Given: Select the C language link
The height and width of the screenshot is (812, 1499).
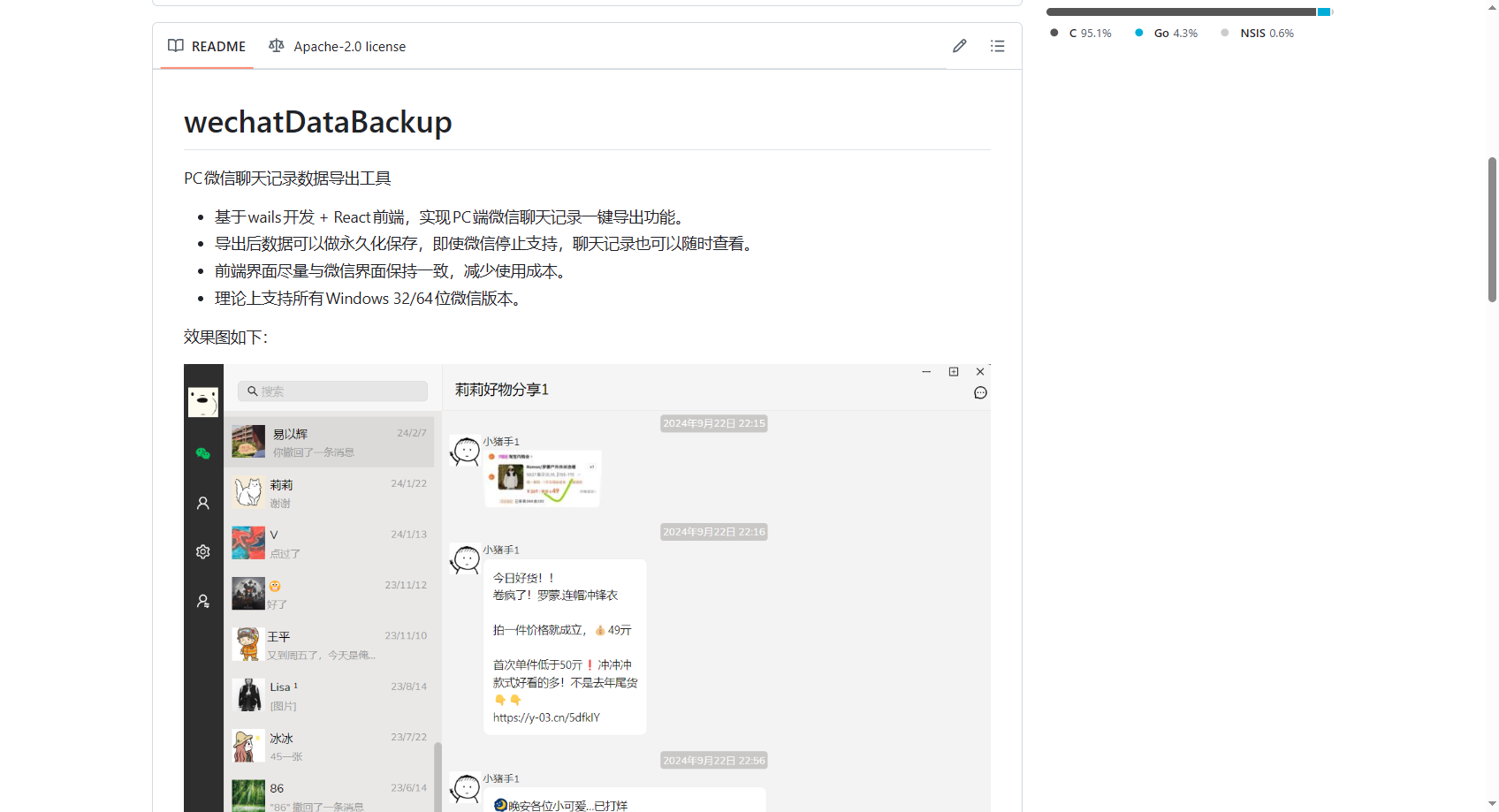Looking at the screenshot, I should click(x=1081, y=33).
